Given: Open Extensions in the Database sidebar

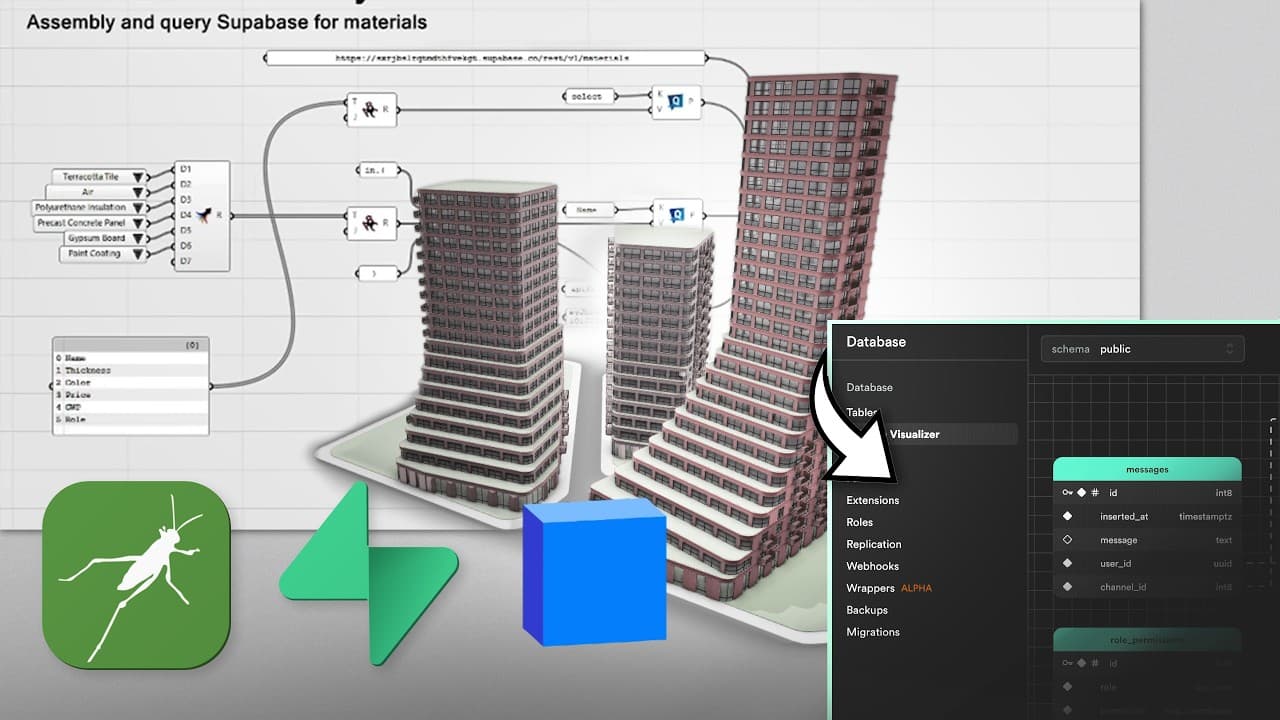Looking at the screenshot, I should pos(872,500).
